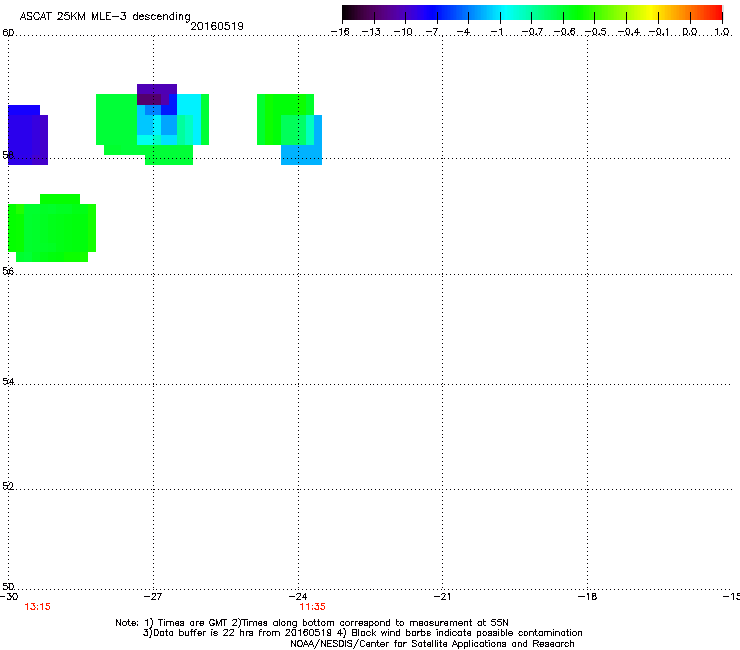
Task: Click the dark purple block above -27 cluster
Action: pos(157,94)
